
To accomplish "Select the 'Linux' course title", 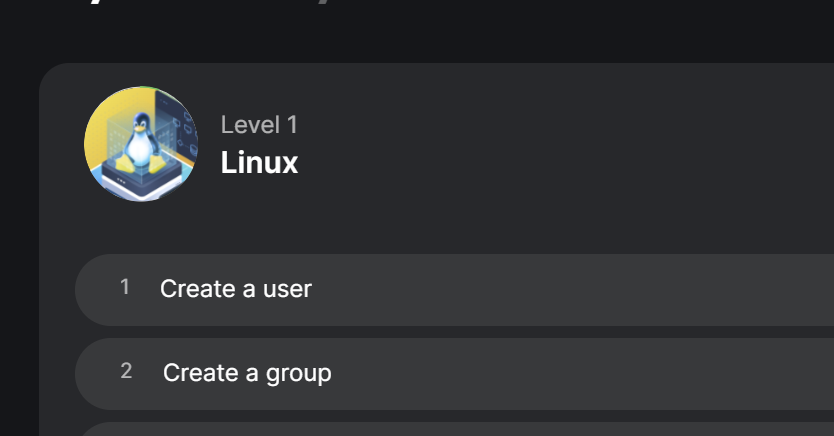I will click(x=259, y=163).
